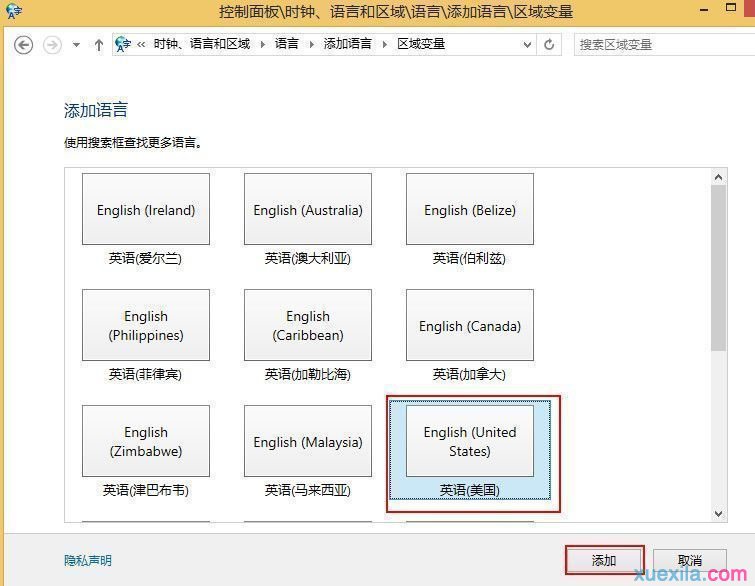755x586 pixels.
Task: Click the 区域变量 breadcrumb
Action: click(421, 44)
